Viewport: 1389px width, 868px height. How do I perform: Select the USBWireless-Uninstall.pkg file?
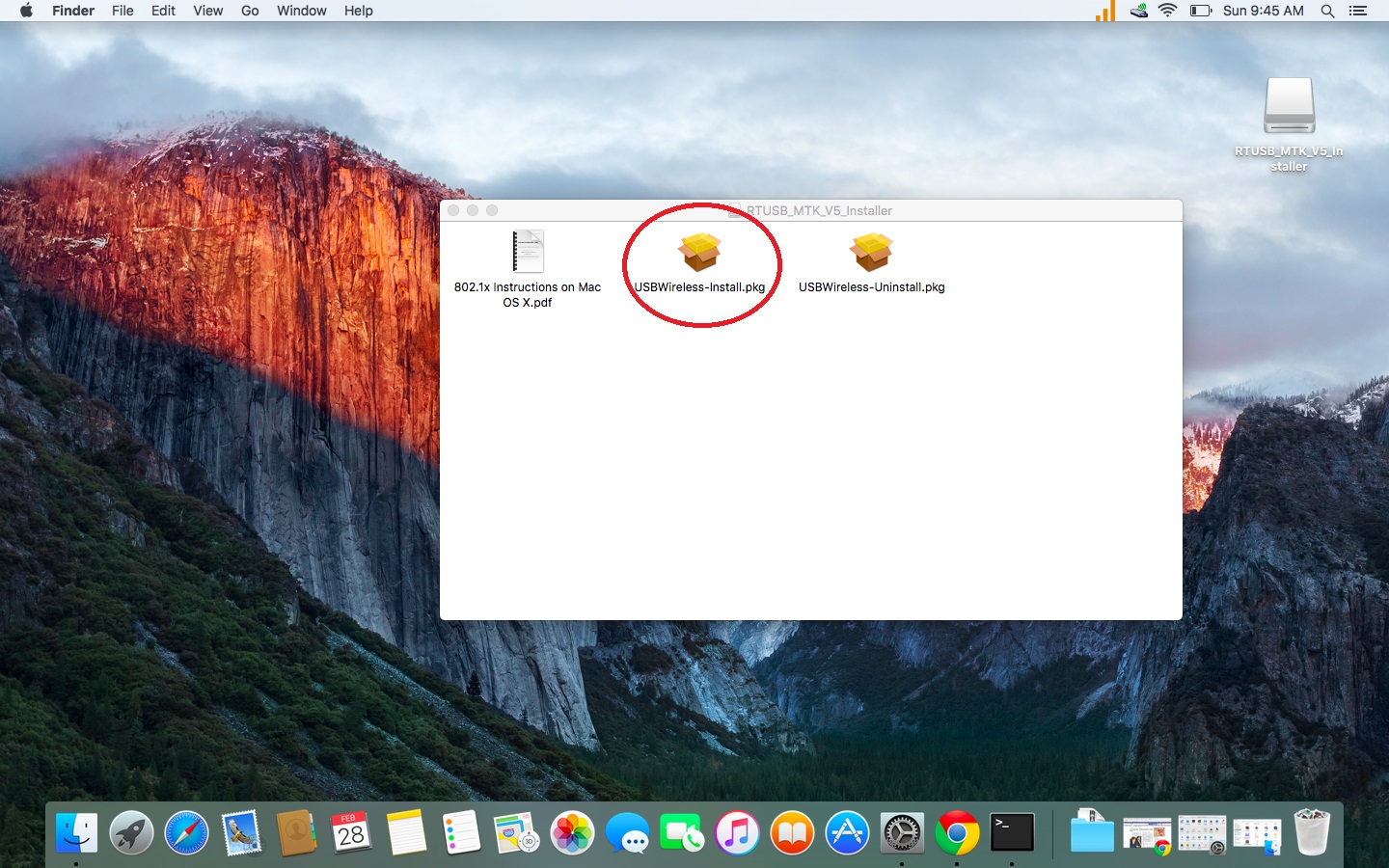pos(871,255)
